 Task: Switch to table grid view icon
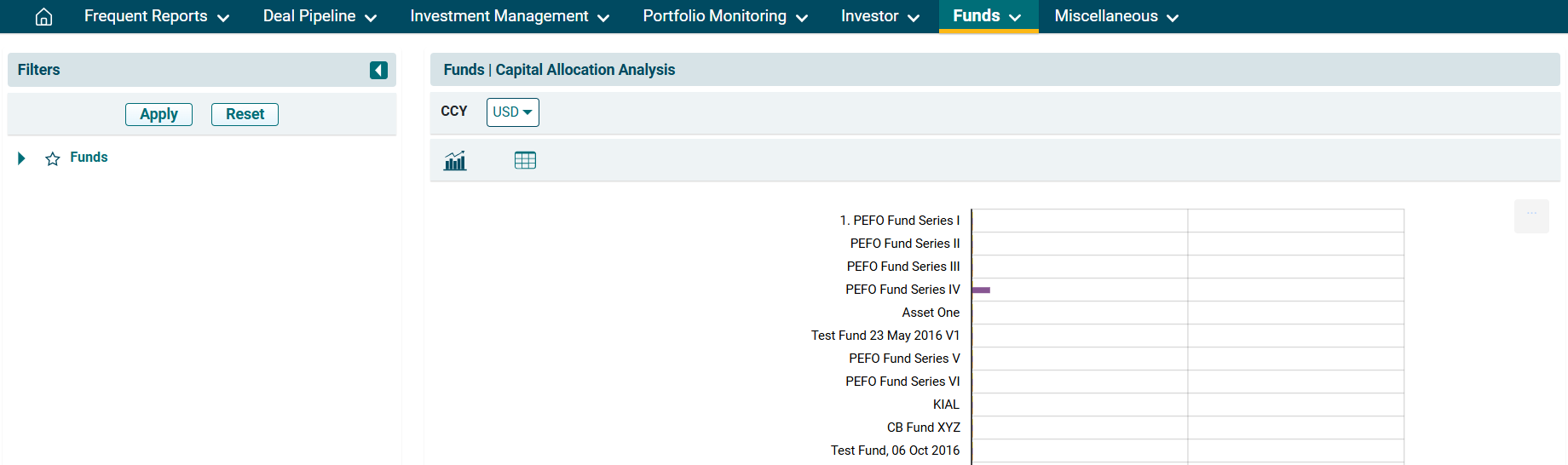525,160
